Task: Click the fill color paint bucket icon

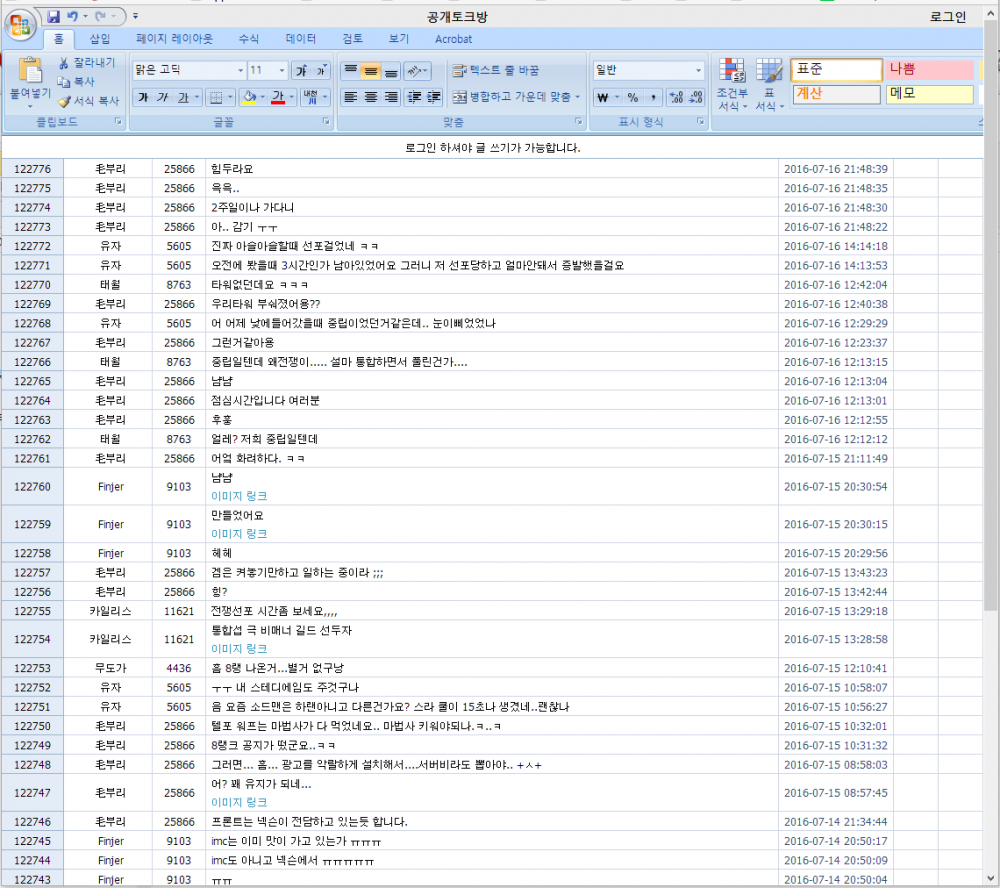Action: pos(250,94)
